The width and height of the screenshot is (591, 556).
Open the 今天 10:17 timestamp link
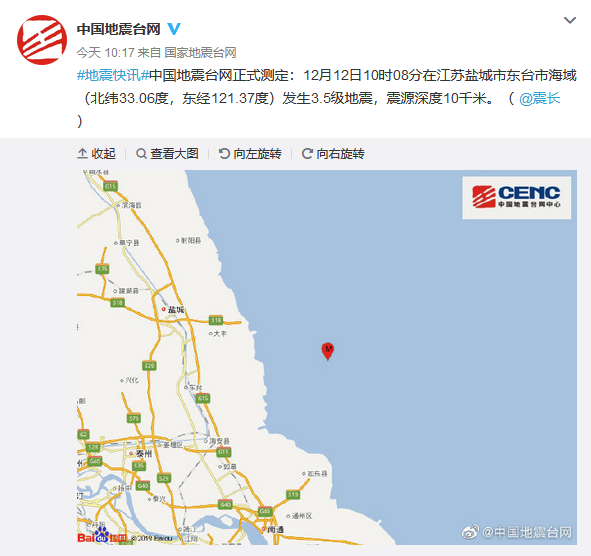pos(106,52)
